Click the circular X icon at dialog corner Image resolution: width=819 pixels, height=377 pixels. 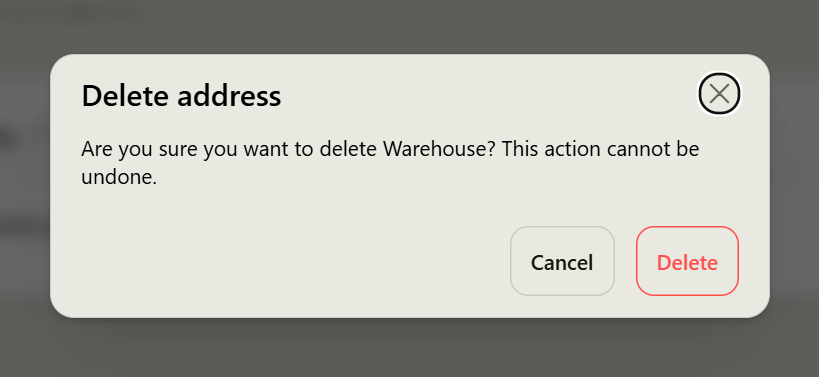(x=719, y=94)
